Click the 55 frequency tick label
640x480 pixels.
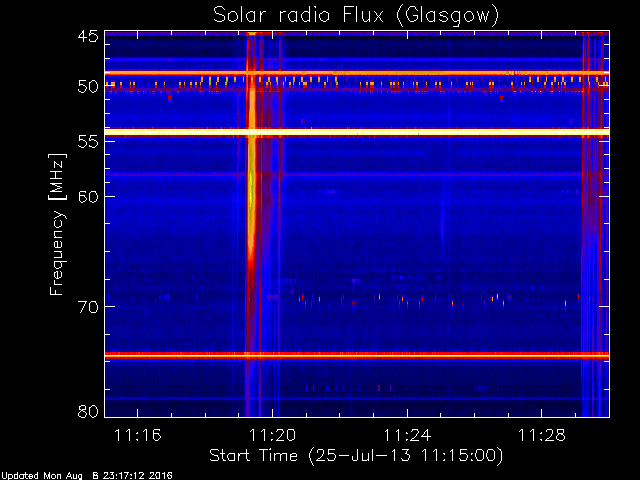(x=88, y=142)
